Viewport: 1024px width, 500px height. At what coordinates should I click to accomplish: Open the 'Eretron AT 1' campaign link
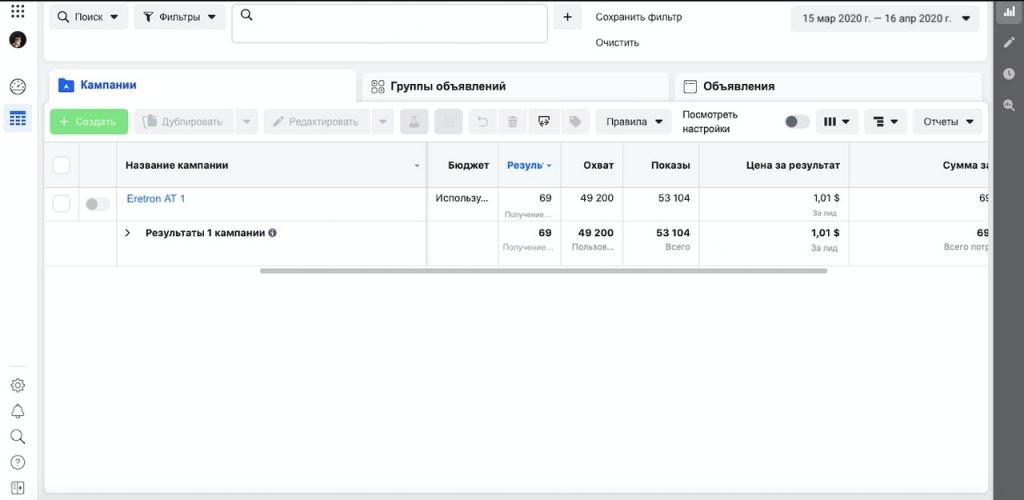[x=156, y=199]
